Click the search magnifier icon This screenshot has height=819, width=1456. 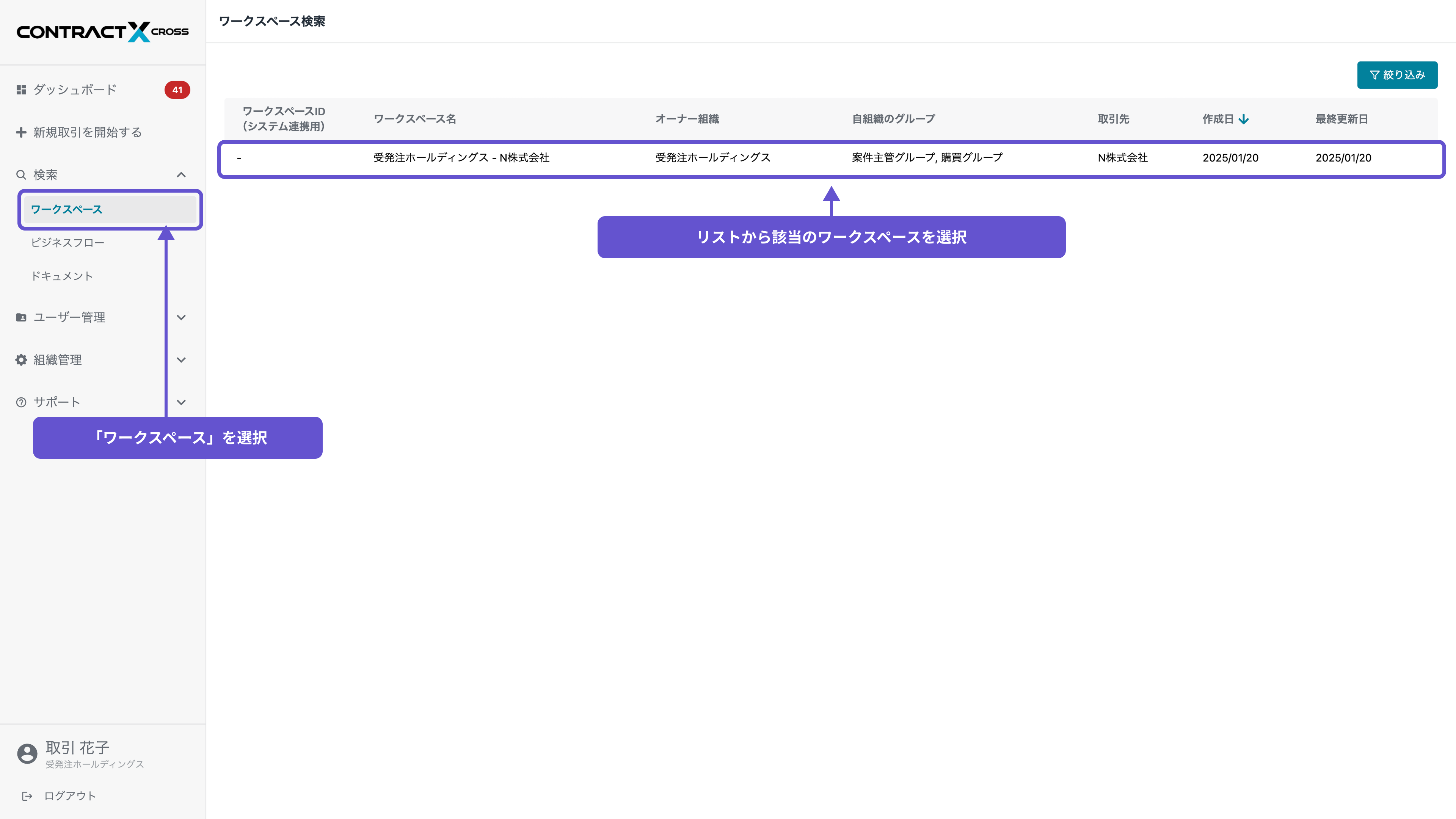tap(21, 175)
